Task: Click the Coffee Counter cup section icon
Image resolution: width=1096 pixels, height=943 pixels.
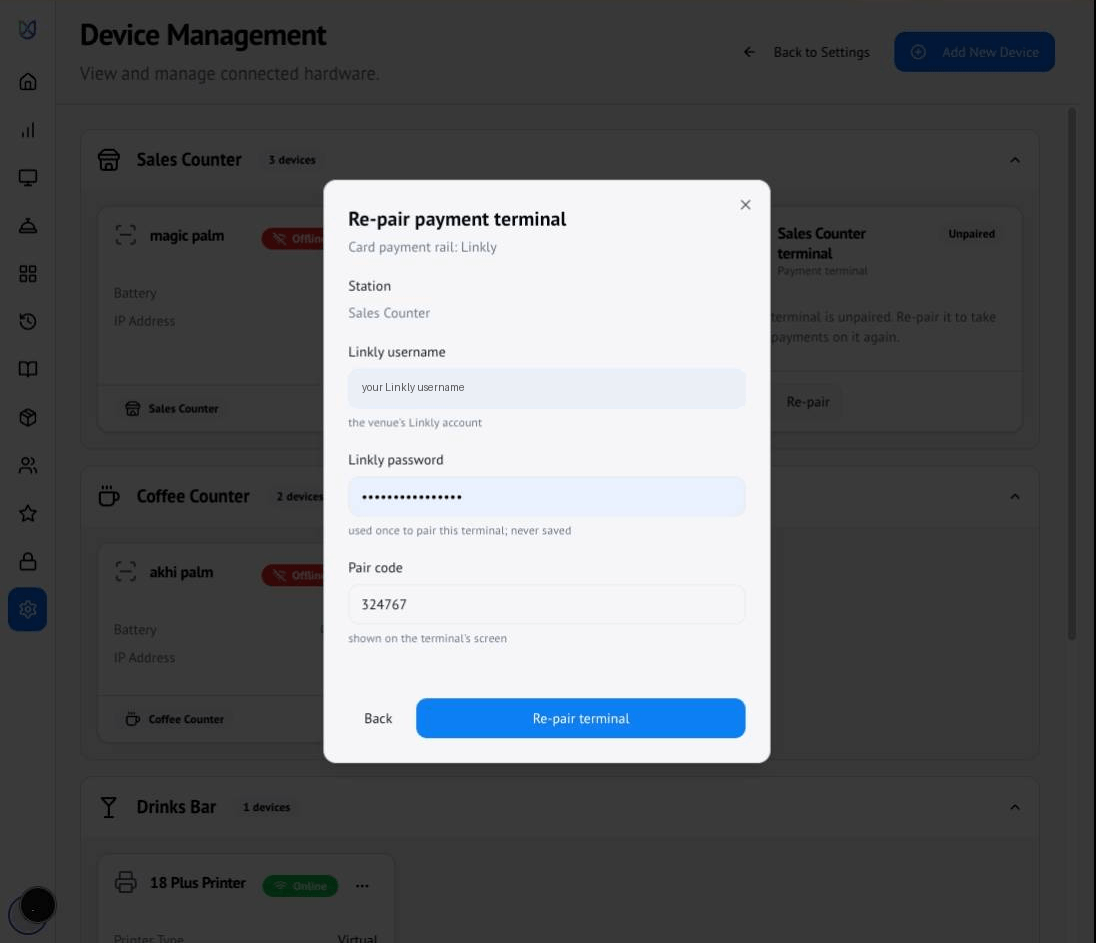Action: 108,496
